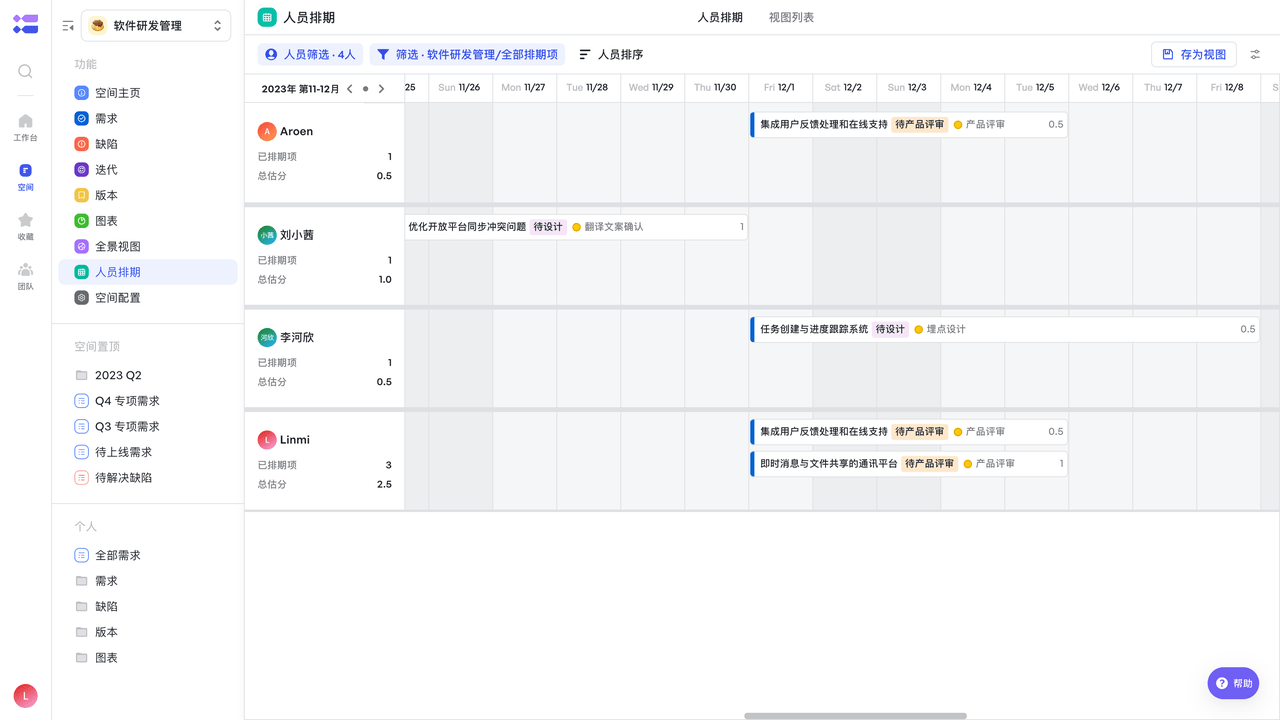Open the 需求 folder under 个人
The height and width of the screenshot is (720, 1280).
148,581
